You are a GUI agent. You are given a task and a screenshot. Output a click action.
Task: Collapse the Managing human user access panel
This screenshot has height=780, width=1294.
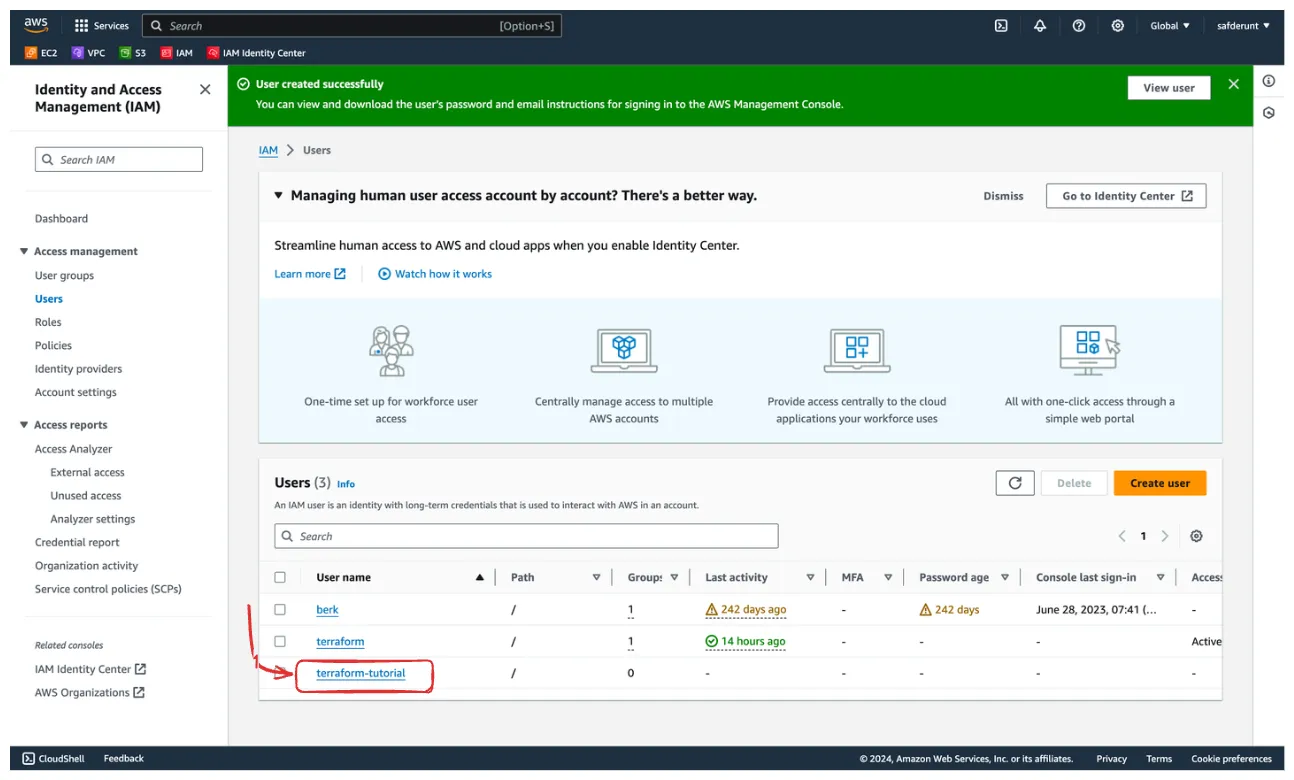pos(279,196)
